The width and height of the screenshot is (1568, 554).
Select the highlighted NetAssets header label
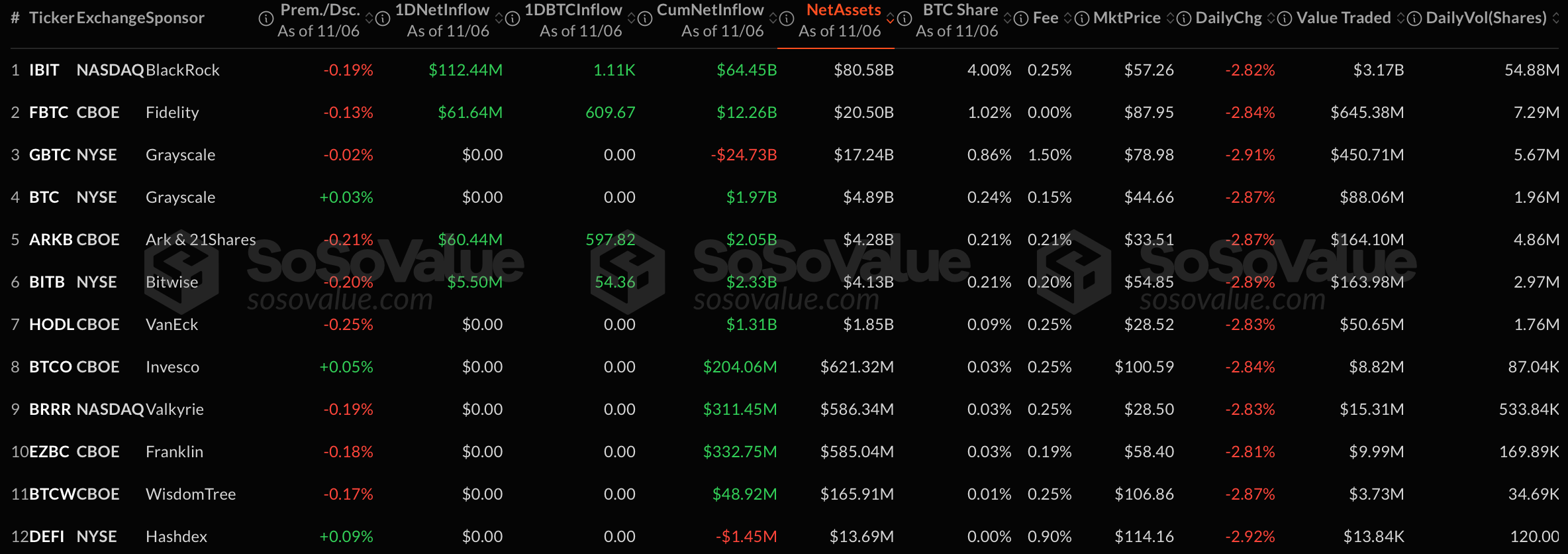pos(844,10)
